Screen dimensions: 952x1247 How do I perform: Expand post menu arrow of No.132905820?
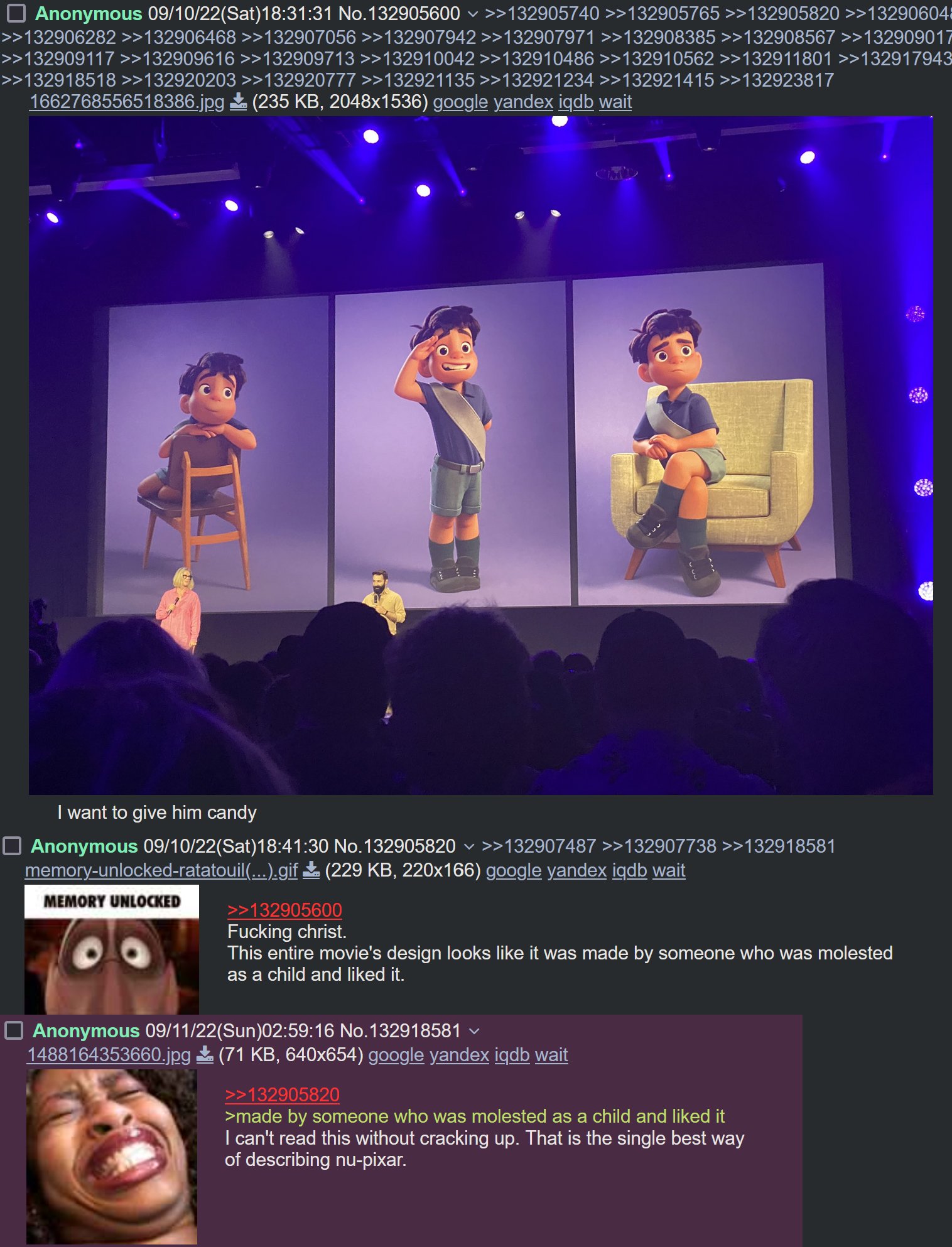coord(468,846)
